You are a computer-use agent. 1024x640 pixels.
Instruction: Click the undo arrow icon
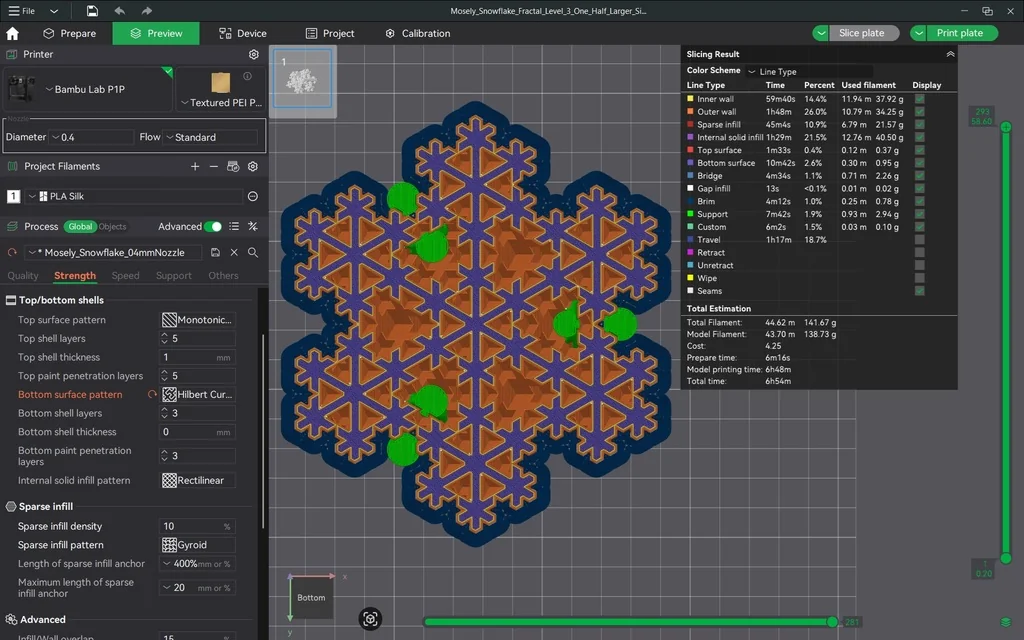(120, 11)
